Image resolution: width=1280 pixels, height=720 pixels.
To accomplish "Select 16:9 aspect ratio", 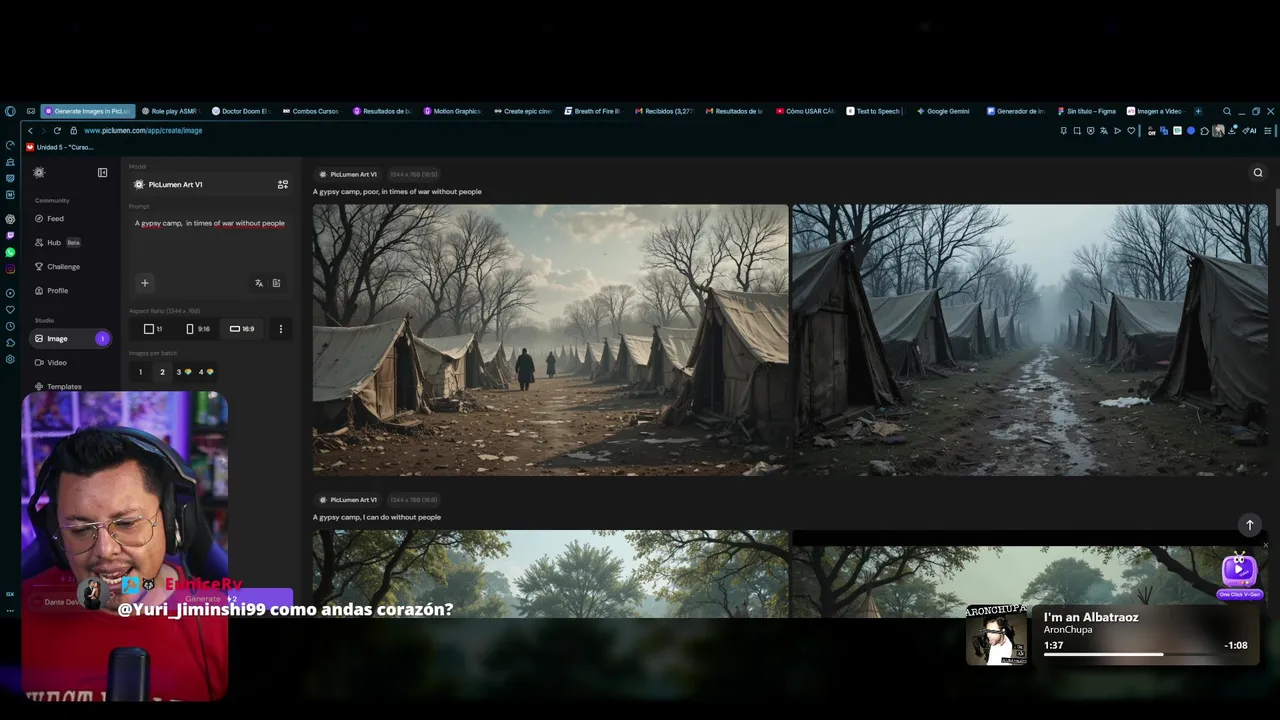I will point(242,329).
